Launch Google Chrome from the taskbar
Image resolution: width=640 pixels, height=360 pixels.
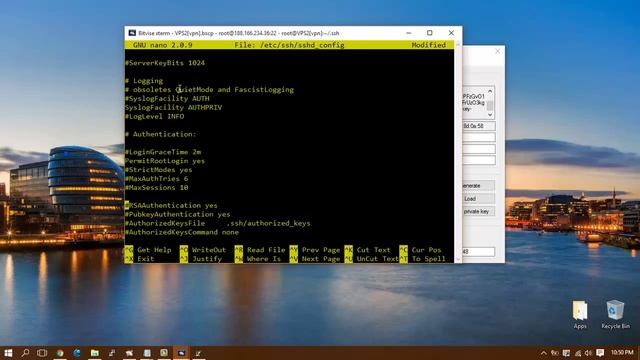coord(60,353)
